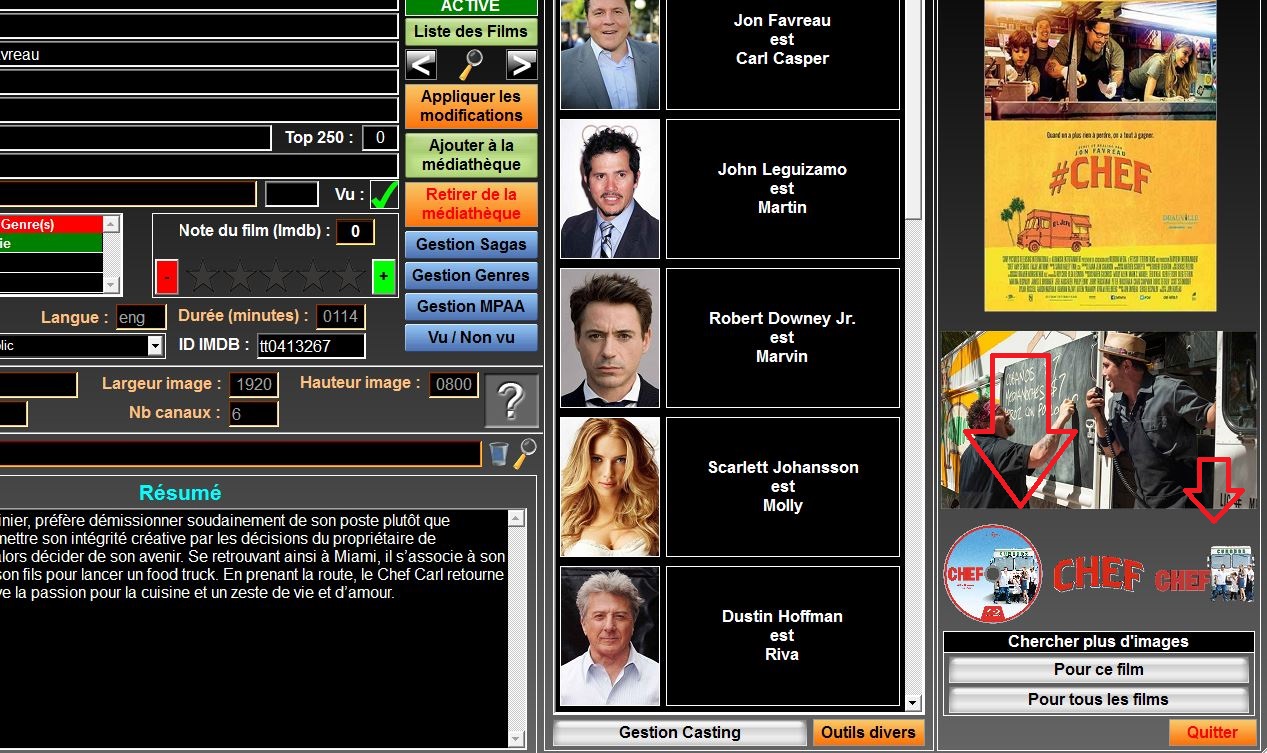Select Dustin Hoffman est Riva entry
Screen dimensions: 1267x753
783,636
